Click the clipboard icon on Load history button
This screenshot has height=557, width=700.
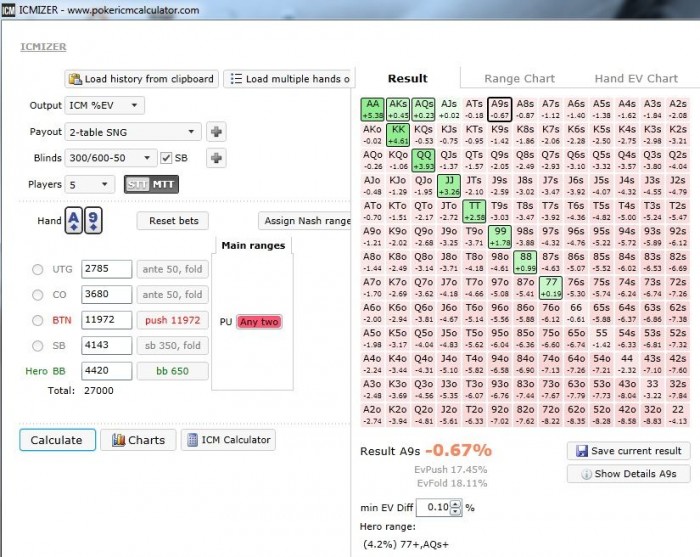[x=75, y=79]
